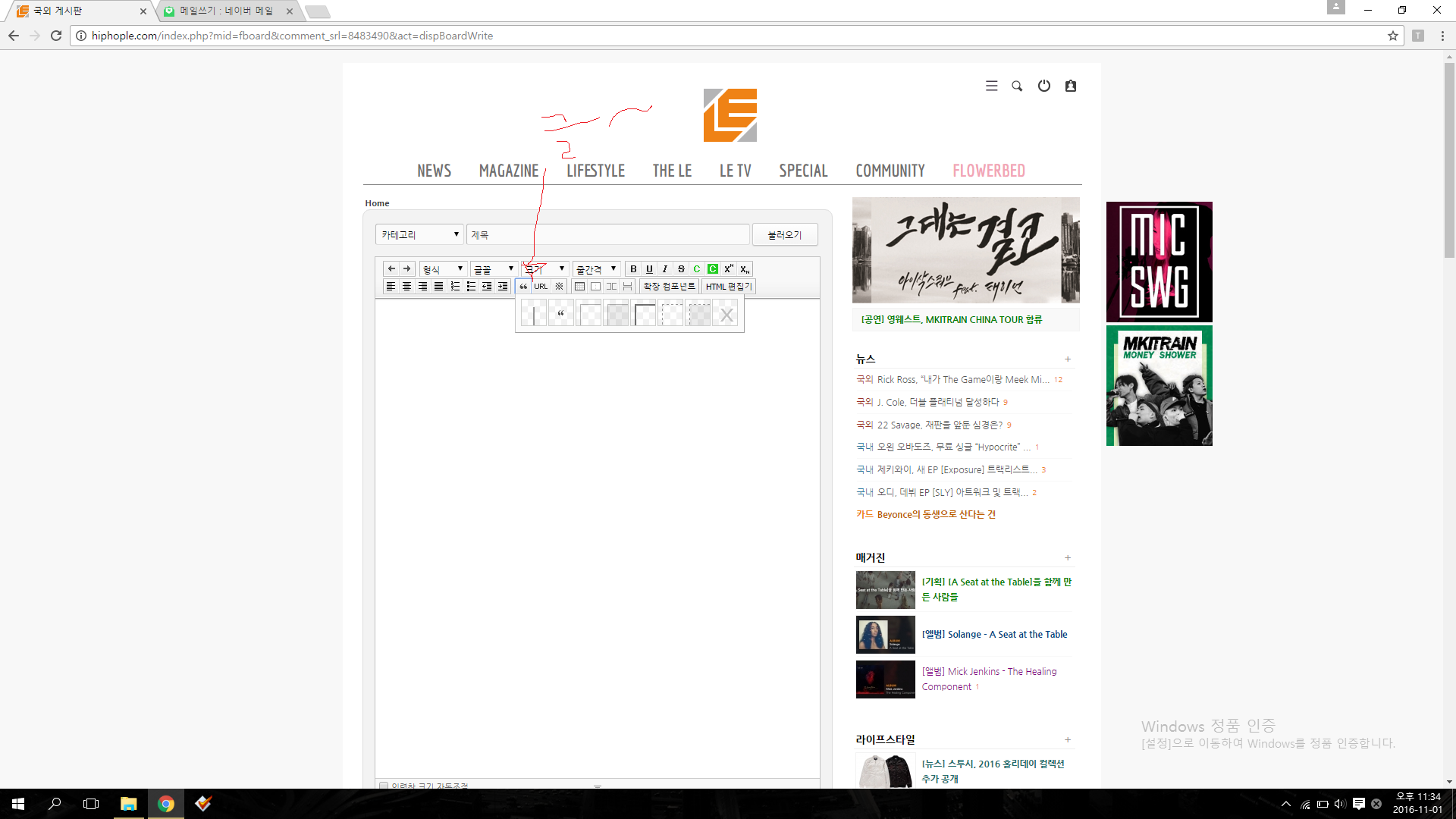Expand the 줄간격 line spacing dropdown

[x=596, y=269]
